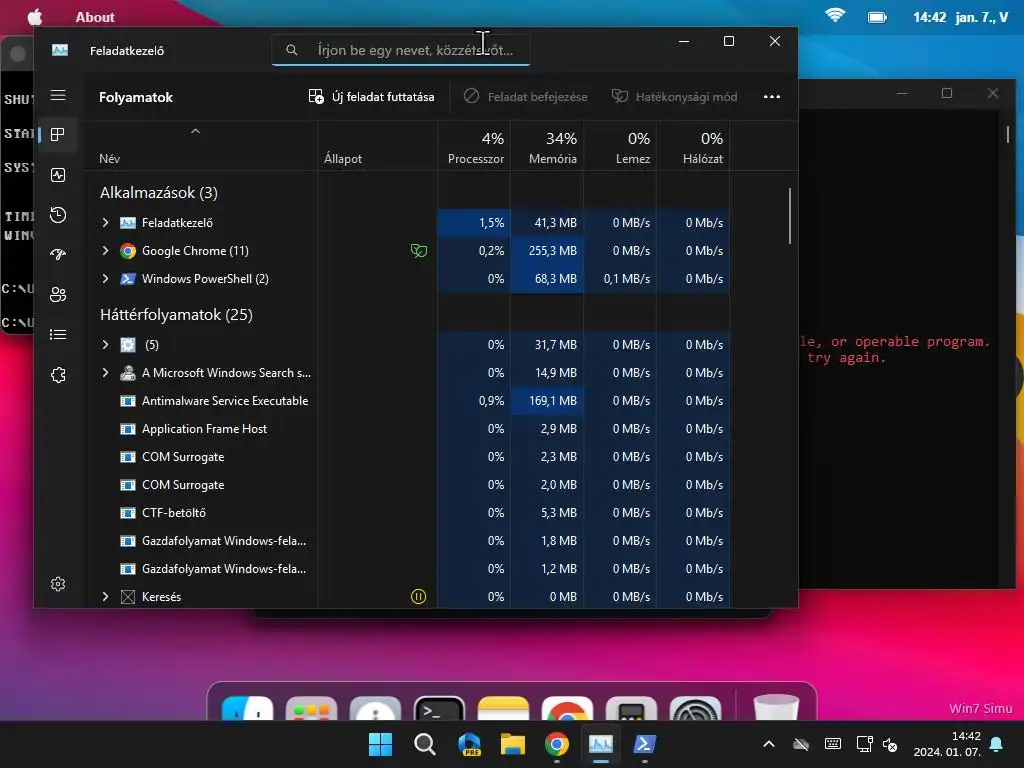Click the Windows Start button on taskbar
Screen dimensions: 1024x768
coord(380,744)
